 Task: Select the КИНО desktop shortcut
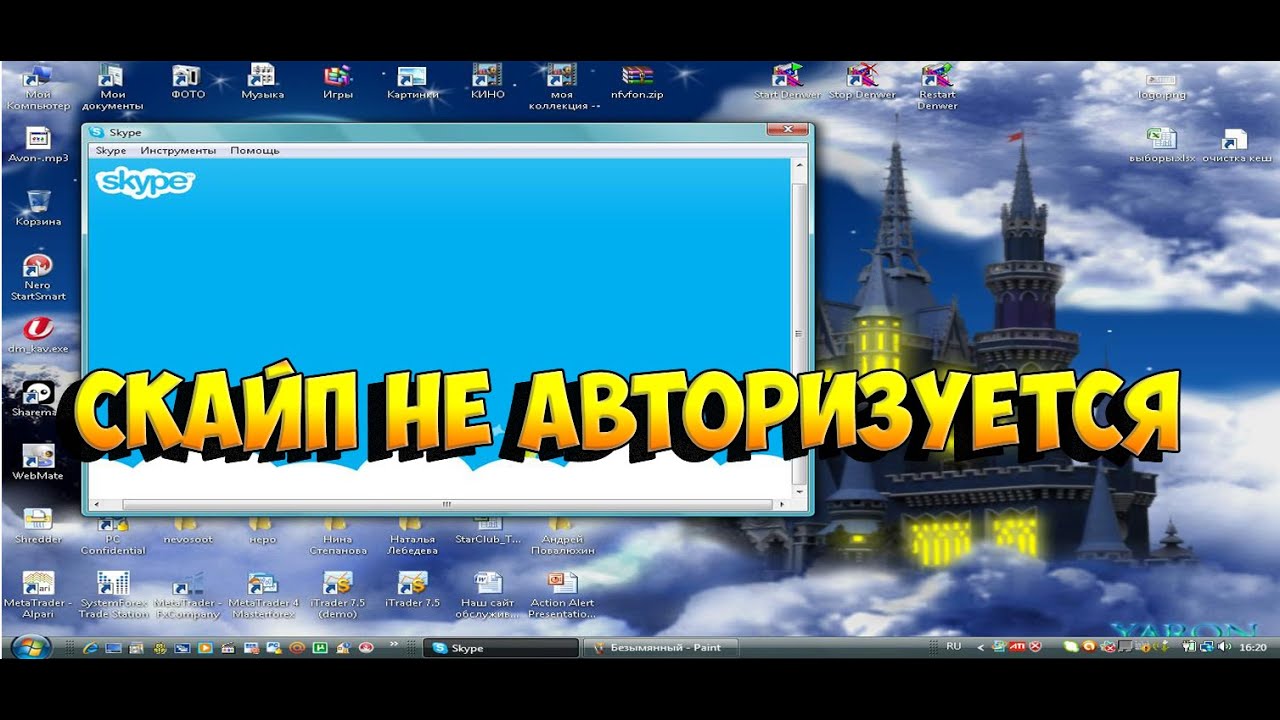pos(487,83)
